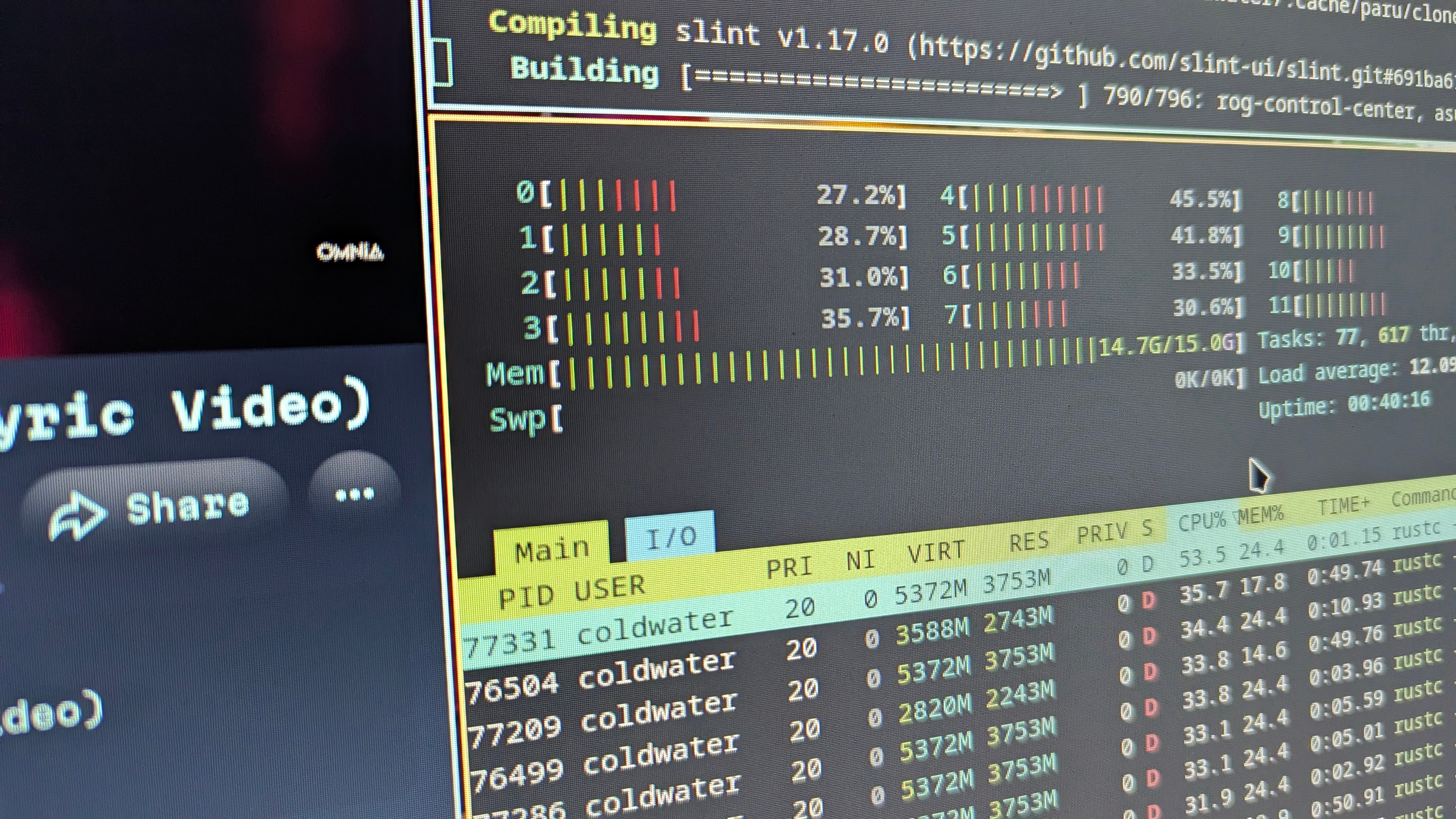This screenshot has height=819, width=1456.
Task: Open the three-dot more actions menu
Action: (x=354, y=495)
